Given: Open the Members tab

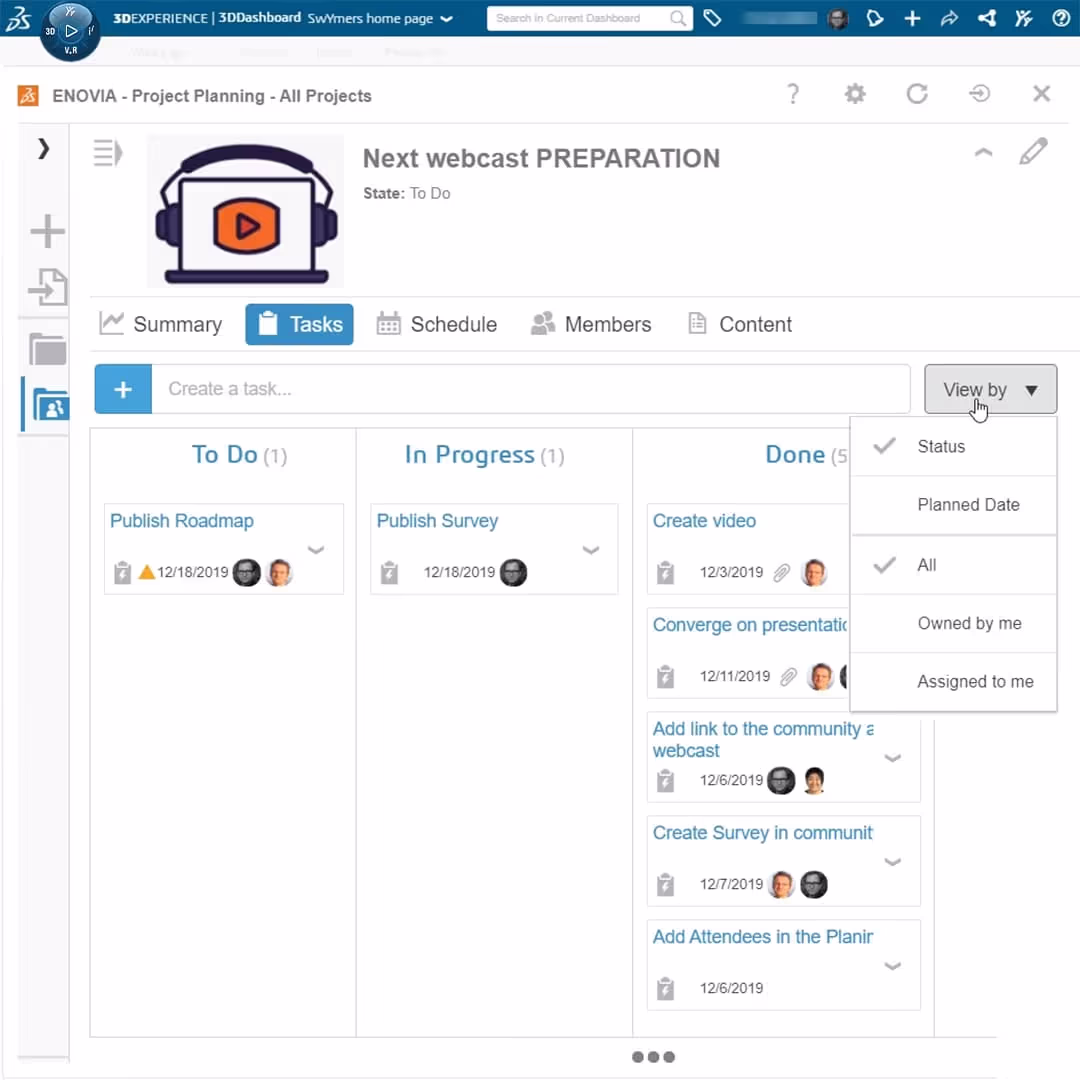Looking at the screenshot, I should pyautogui.click(x=591, y=324).
